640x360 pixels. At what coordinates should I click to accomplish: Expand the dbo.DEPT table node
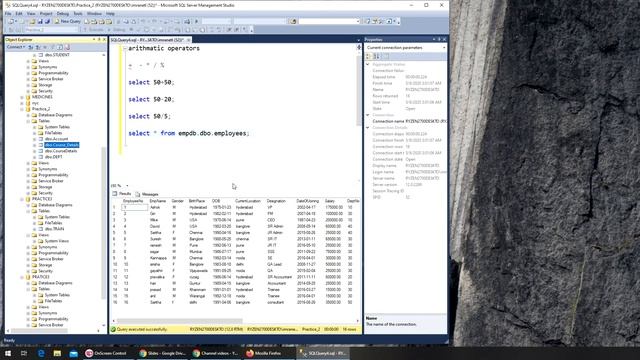point(34,157)
